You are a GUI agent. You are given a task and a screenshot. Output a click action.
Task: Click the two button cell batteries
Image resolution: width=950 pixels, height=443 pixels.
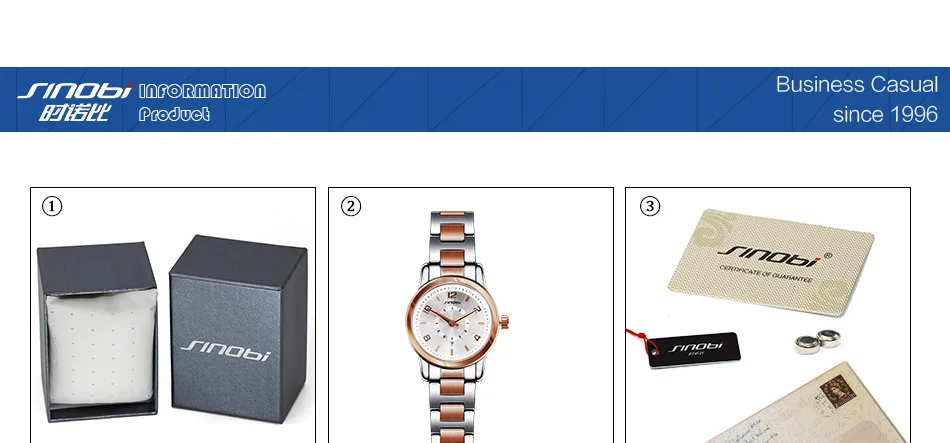point(818,341)
